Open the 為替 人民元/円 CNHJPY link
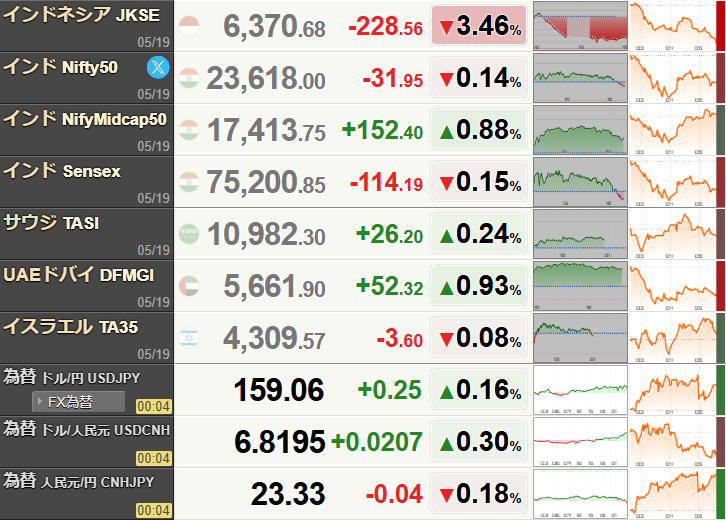The width and height of the screenshot is (726, 520). tap(78, 481)
